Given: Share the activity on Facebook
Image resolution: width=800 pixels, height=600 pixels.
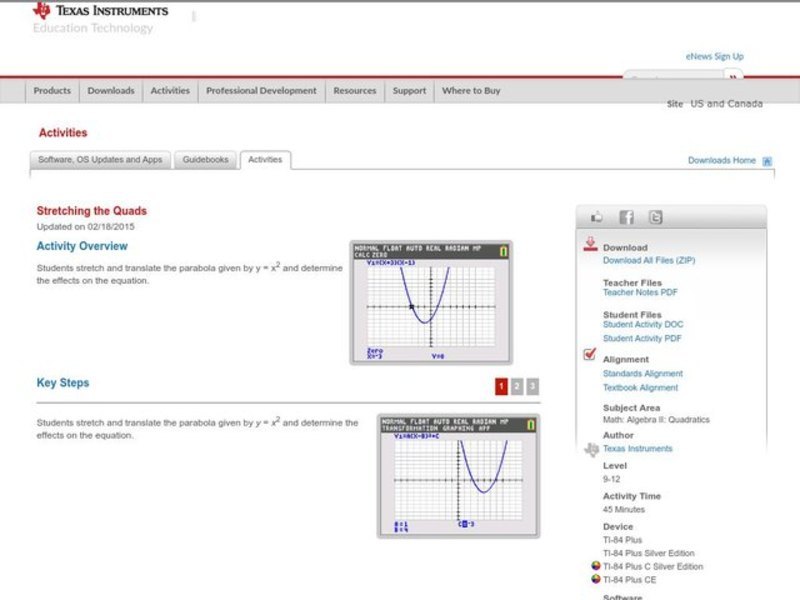Looking at the screenshot, I should tap(626, 217).
